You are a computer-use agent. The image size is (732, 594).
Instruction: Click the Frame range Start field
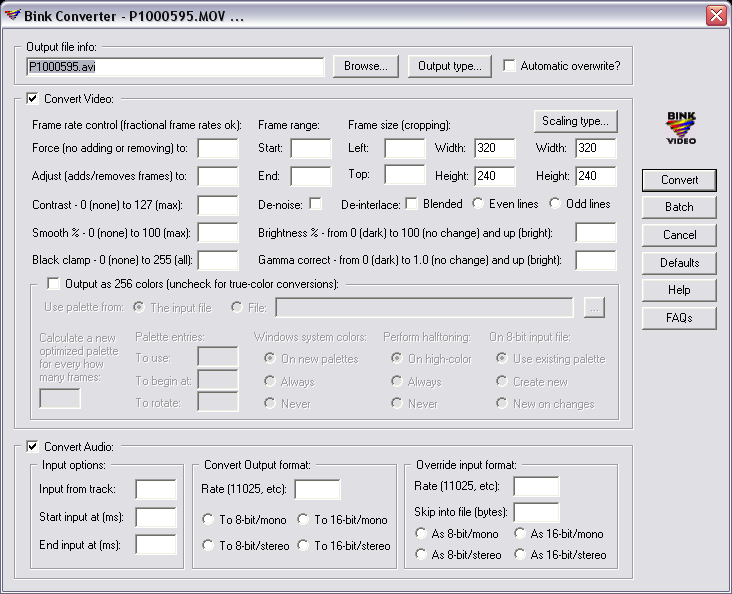311,148
